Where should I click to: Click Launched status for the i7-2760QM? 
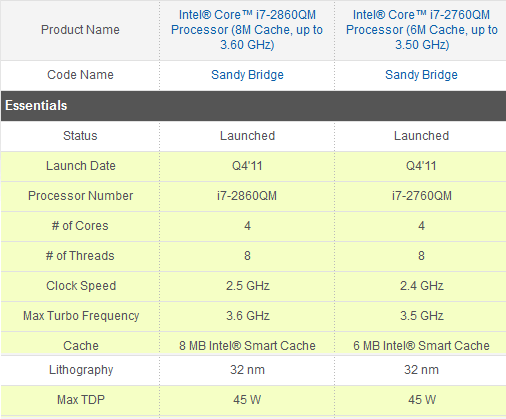[421, 136]
